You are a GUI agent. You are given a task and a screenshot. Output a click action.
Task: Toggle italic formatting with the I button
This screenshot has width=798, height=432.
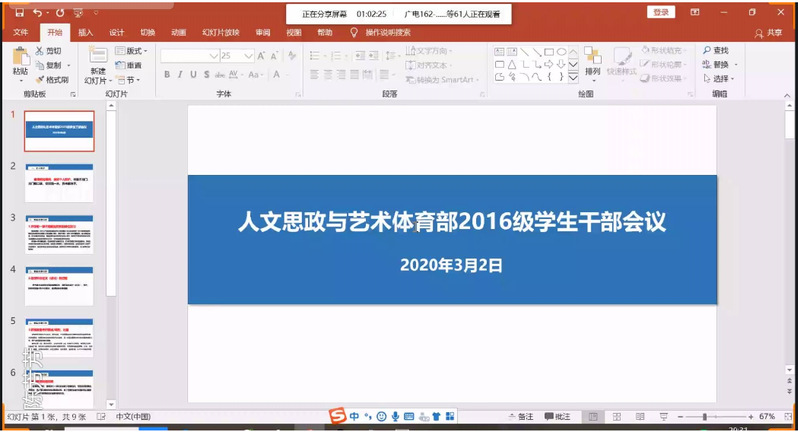pos(180,74)
